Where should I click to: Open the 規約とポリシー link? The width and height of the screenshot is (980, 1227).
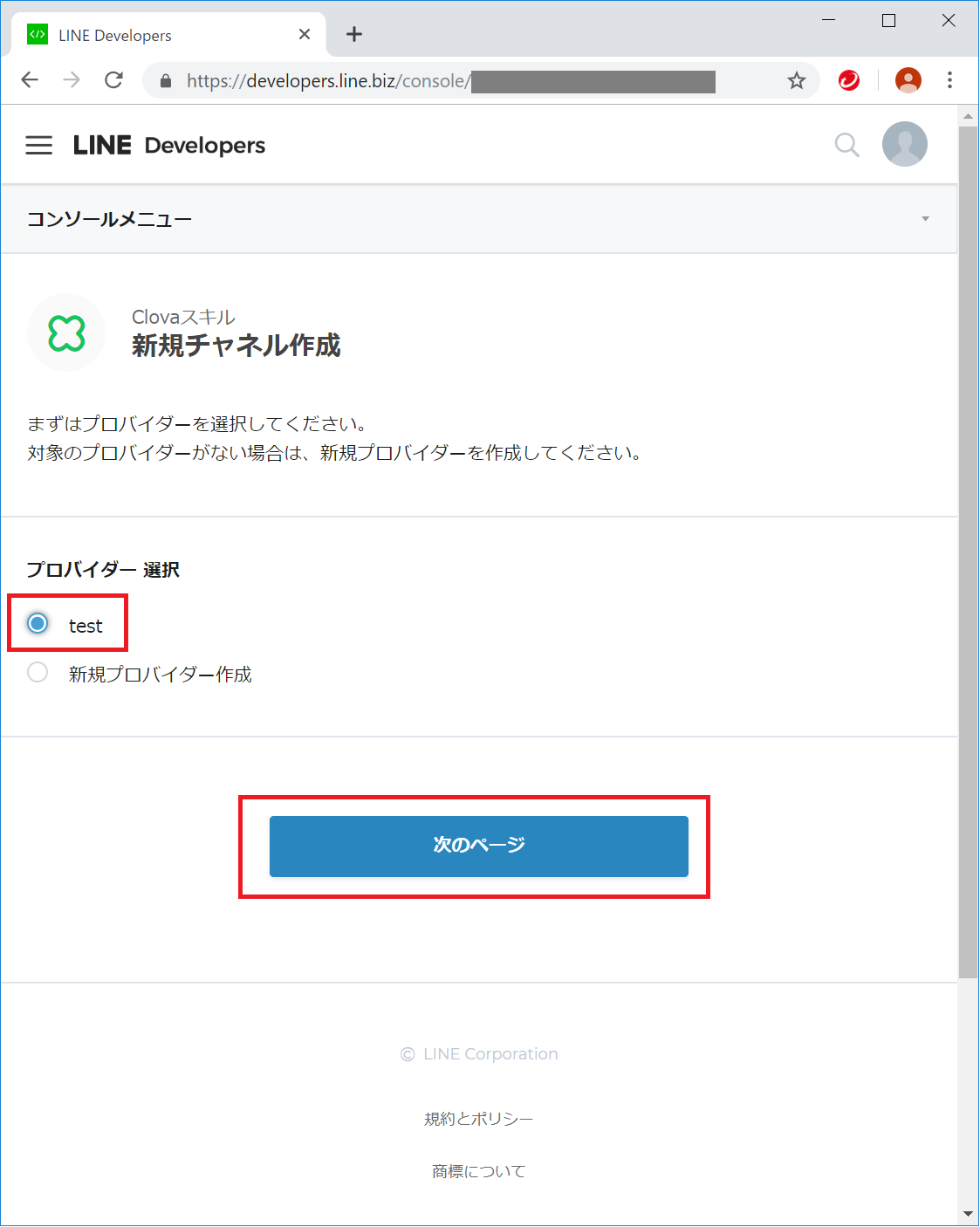478,1119
